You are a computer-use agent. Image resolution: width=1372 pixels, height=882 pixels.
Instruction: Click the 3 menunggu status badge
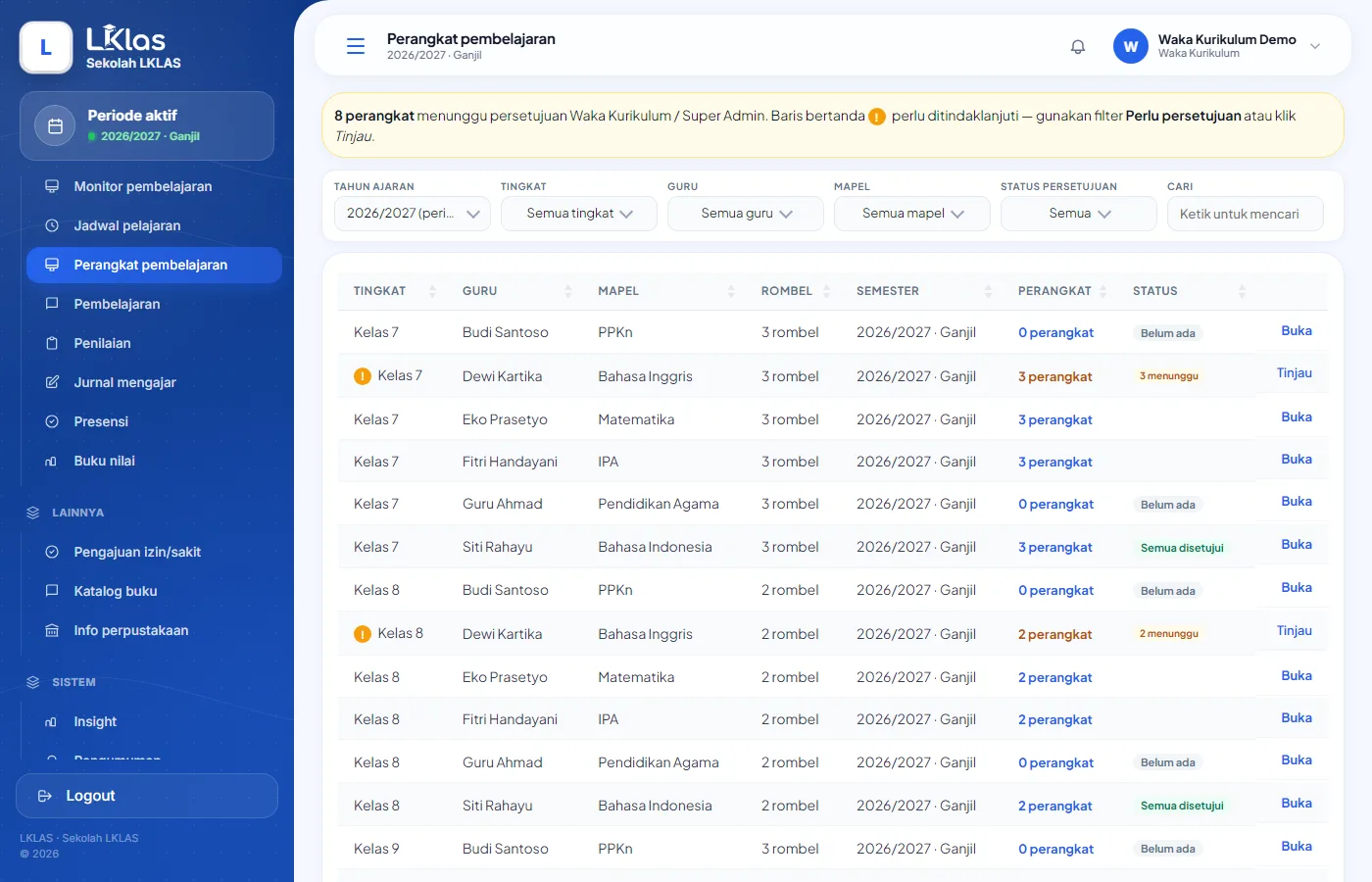pos(1169,376)
